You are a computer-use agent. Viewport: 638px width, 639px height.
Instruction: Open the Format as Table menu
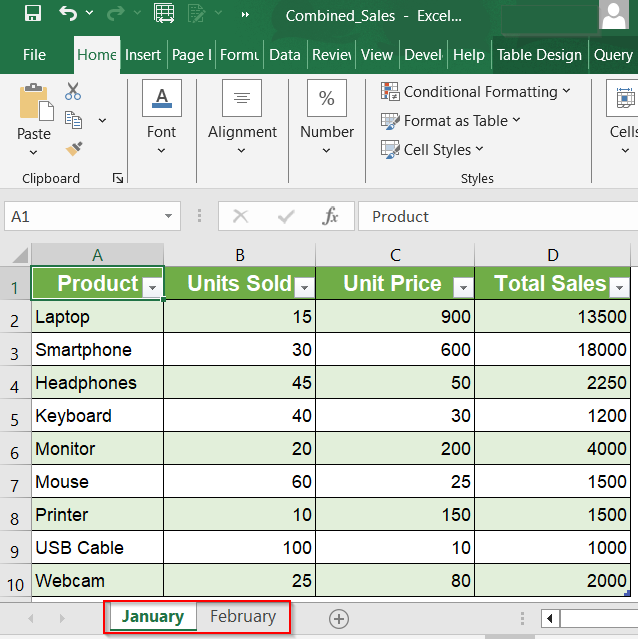point(450,121)
